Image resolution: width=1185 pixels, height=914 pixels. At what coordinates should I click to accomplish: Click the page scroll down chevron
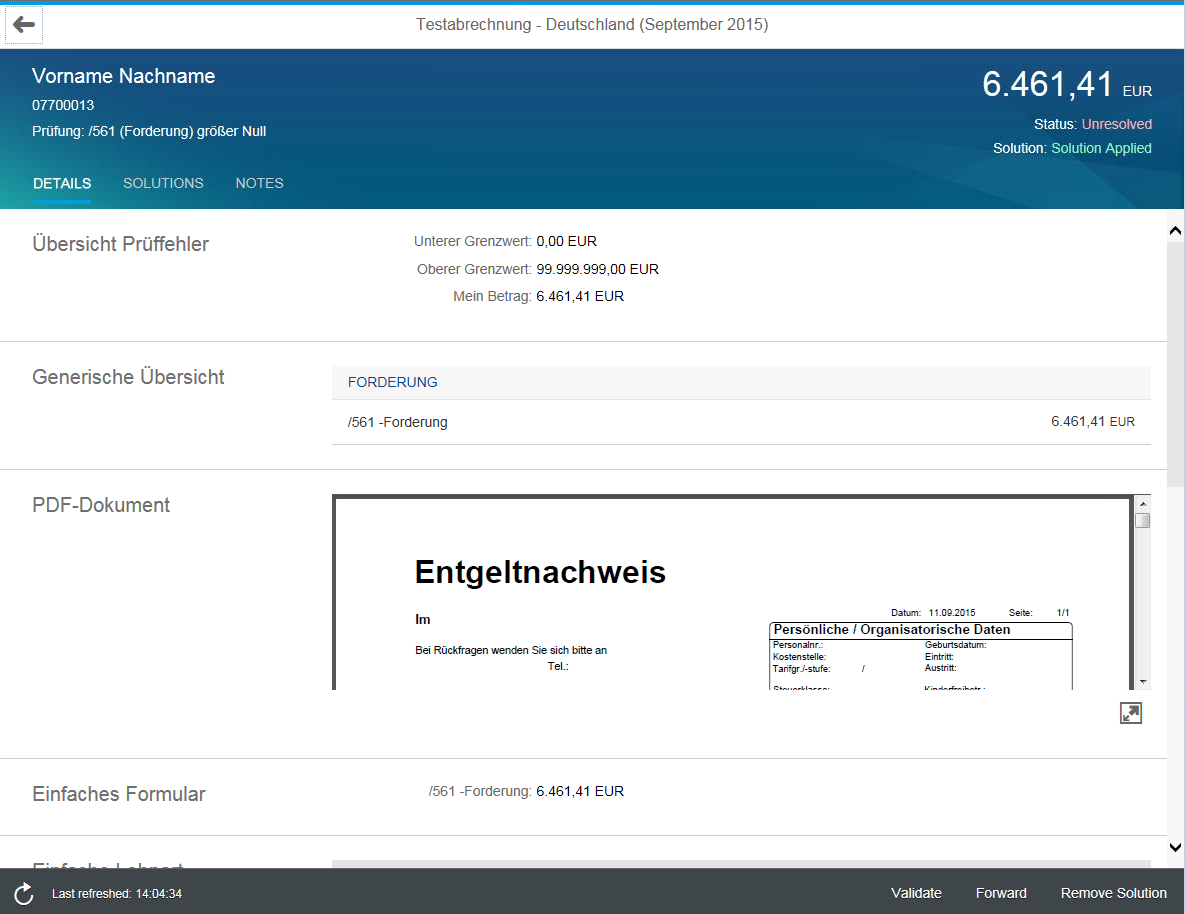(x=1175, y=847)
